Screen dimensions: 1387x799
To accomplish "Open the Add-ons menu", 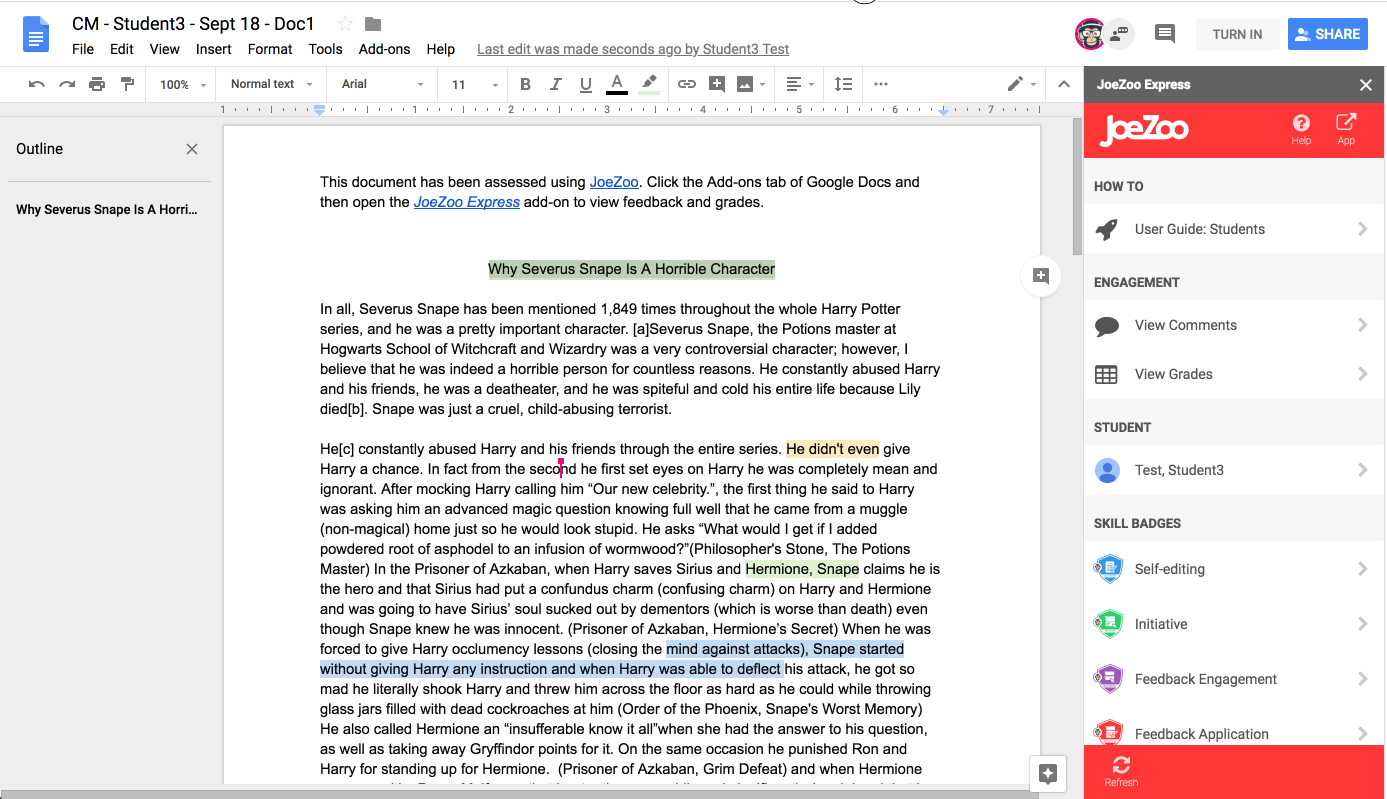I will tap(385, 49).
